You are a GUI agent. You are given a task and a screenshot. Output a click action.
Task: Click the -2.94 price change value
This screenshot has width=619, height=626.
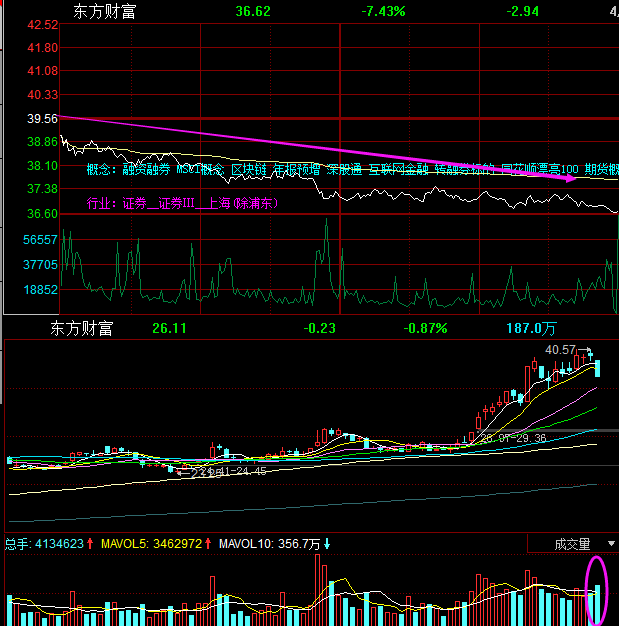pyautogui.click(x=522, y=11)
